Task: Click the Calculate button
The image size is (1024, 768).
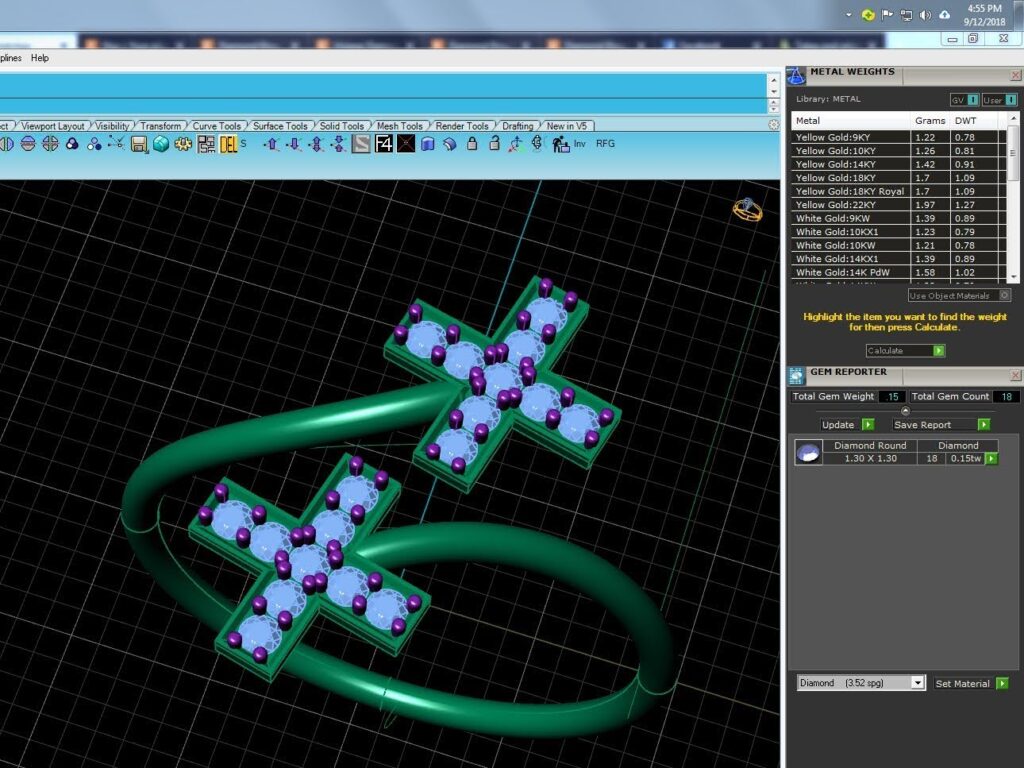Action: pos(905,351)
